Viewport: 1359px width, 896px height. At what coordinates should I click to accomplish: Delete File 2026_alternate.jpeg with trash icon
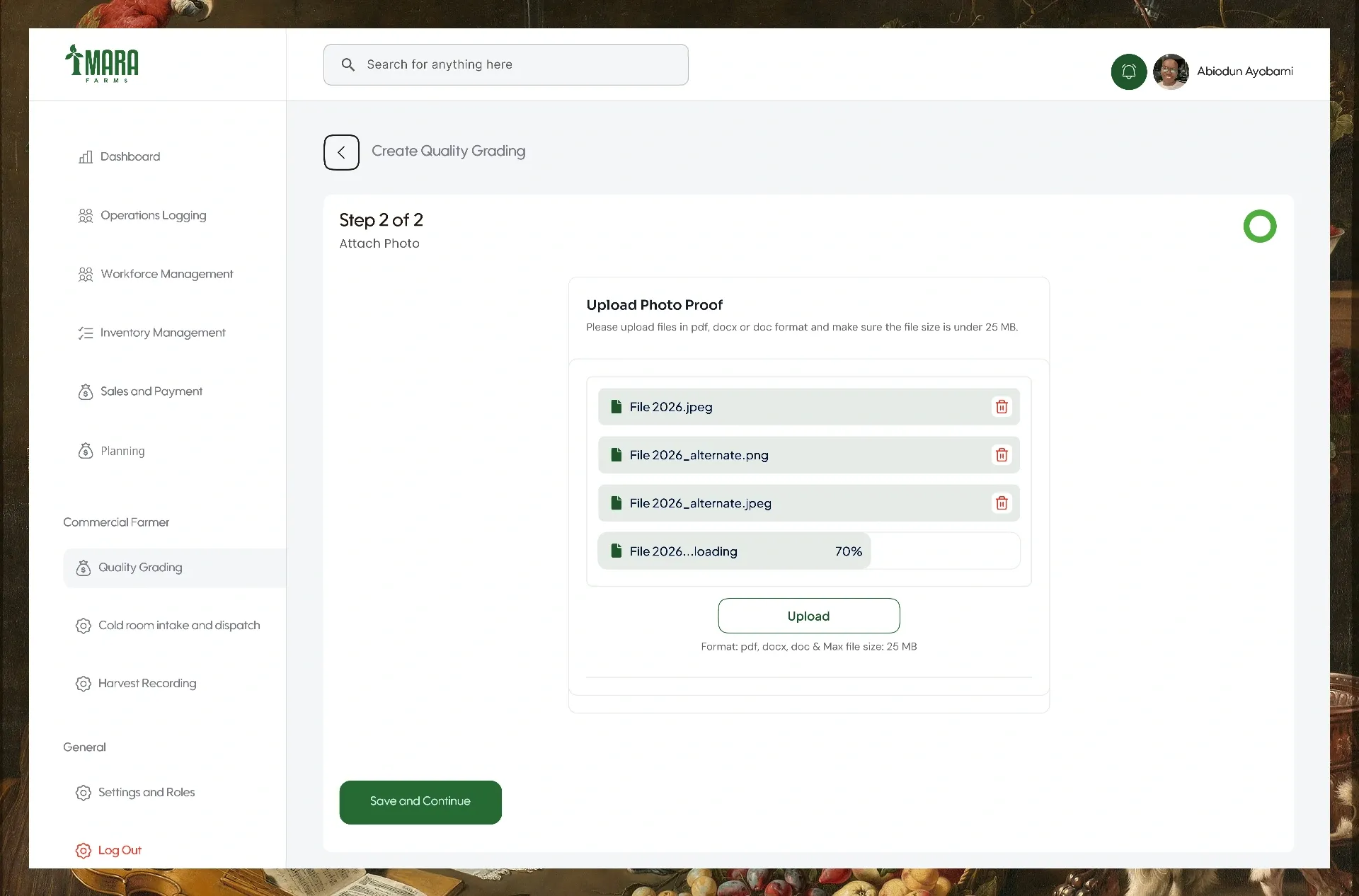click(1002, 503)
